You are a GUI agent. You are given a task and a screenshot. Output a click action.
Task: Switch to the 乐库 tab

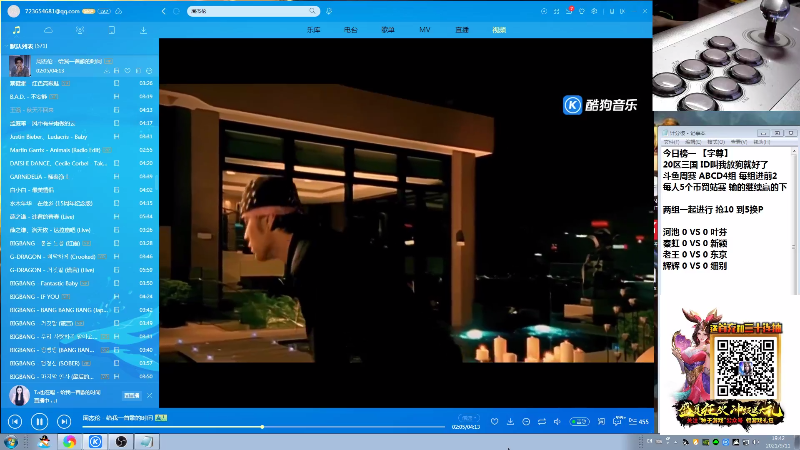[x=313, y=30]
